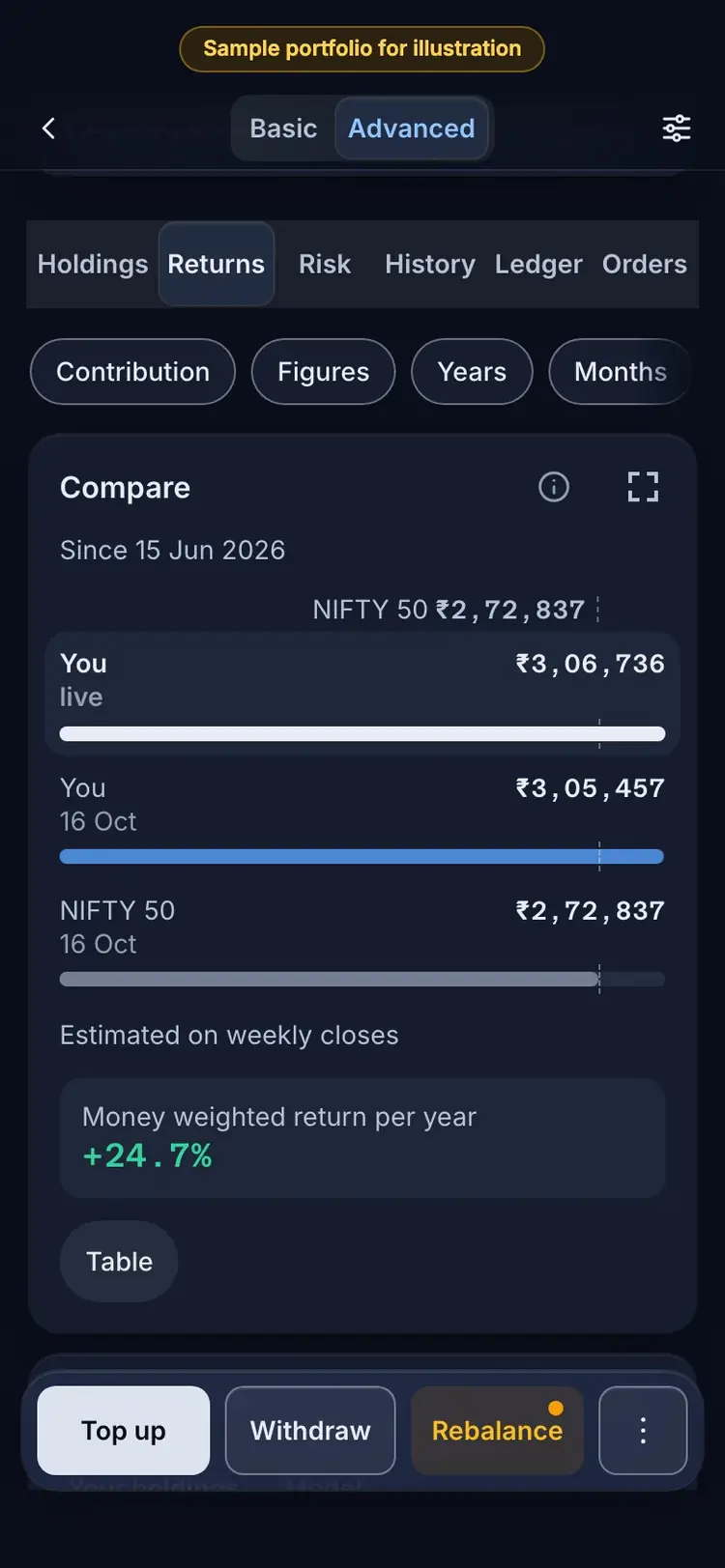Open the Holdings tab
The height and width of the screenshot is (1568, 725).
tap(93, 264)
